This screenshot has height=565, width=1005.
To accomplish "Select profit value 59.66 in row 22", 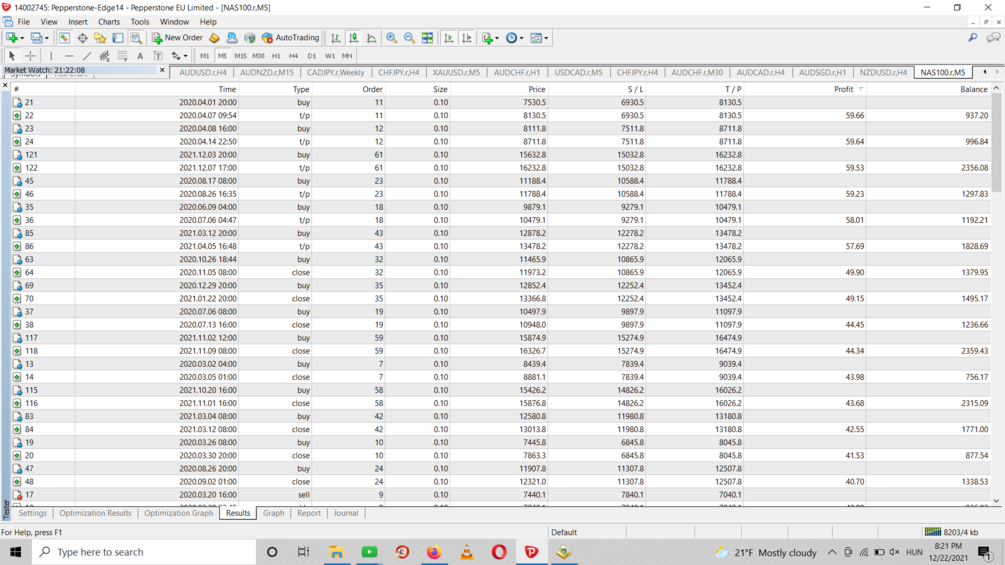I will click(855, 115).
